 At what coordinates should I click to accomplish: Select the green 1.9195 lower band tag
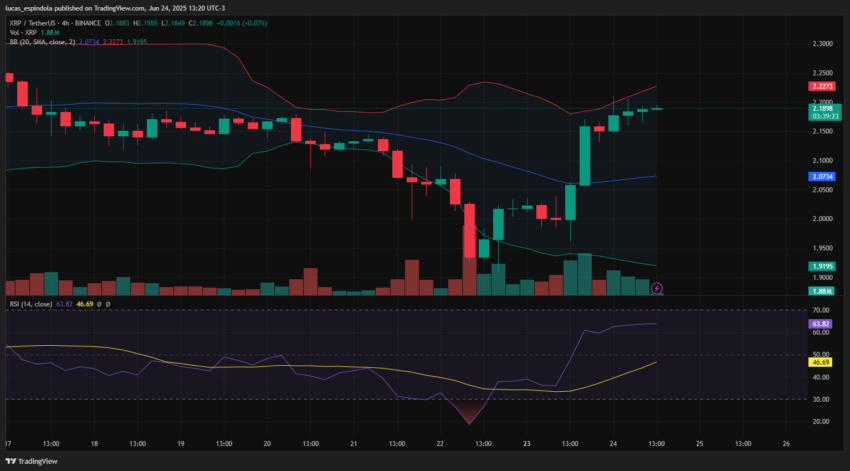click(822, 266)
